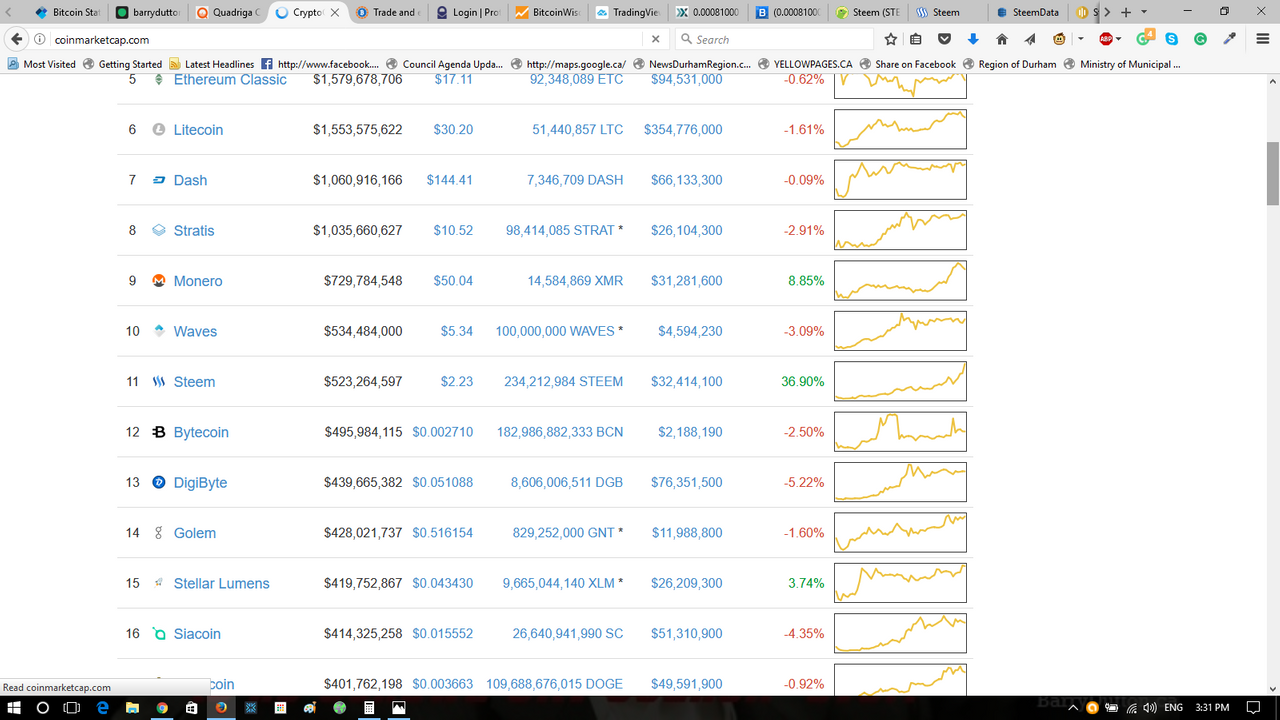Open the bookmarks list clipboard icon
Image resolution: width=1280 pixels, height=720 pixels.
tap(916, 39)
